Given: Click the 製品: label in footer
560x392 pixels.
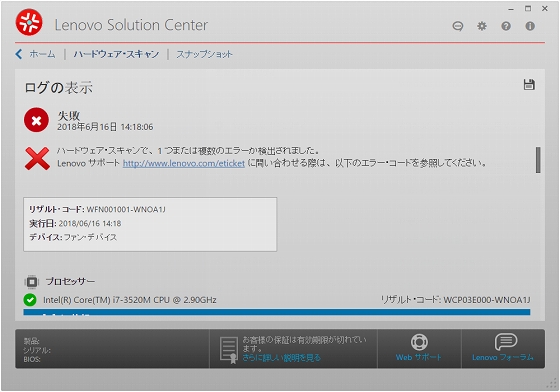Looking at the screenshot, I should [31, 341].
